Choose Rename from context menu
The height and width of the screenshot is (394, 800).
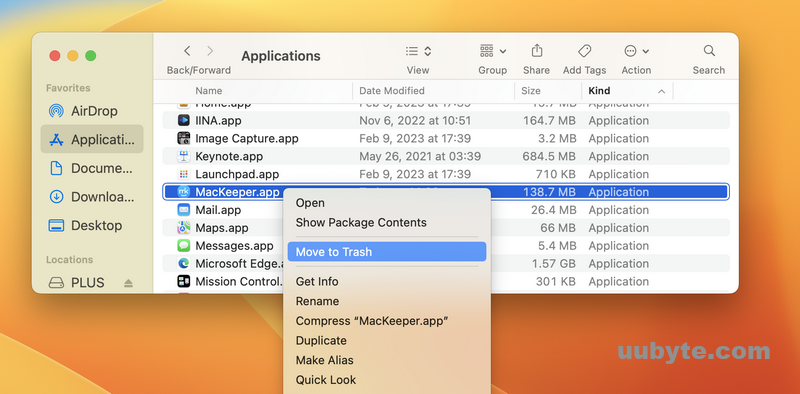pos(387,301)
